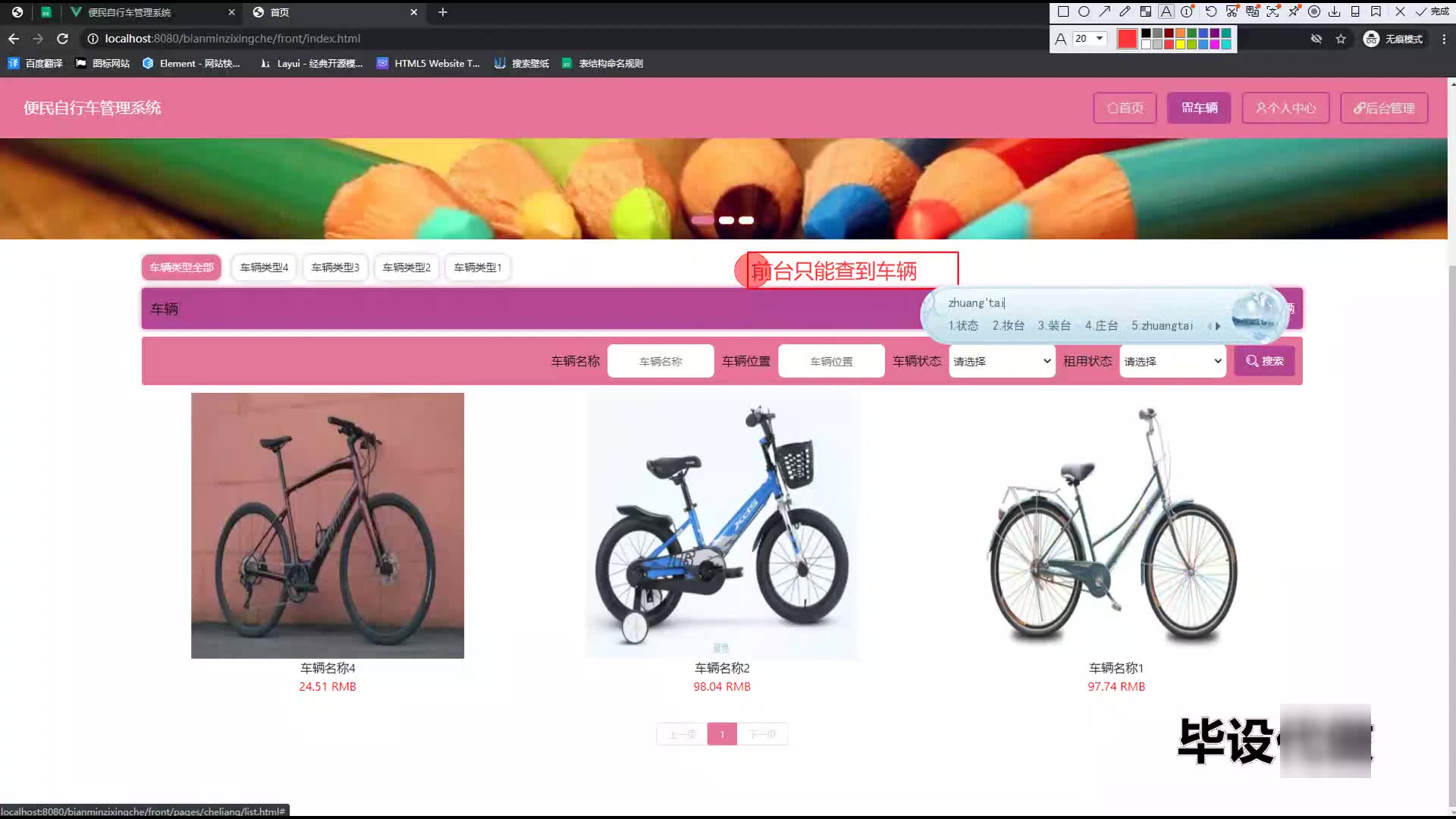Pin the screenshot to screen
This screenshot has height=819, width=1456.
pos(1294,11)
